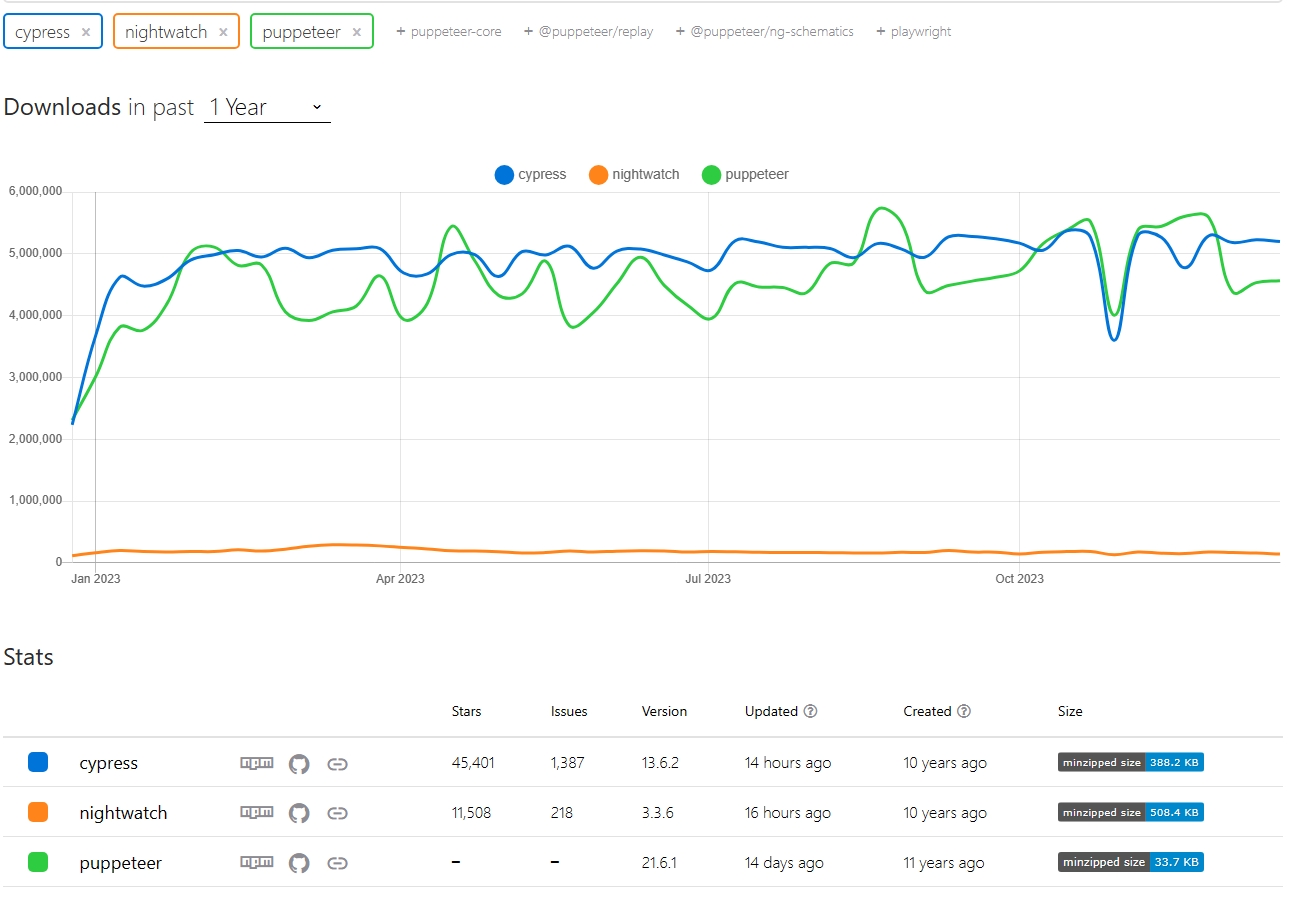Click the 6,000,000 y-axis label
Viewport: 1291px width, 916px height.
click(35, 191)
